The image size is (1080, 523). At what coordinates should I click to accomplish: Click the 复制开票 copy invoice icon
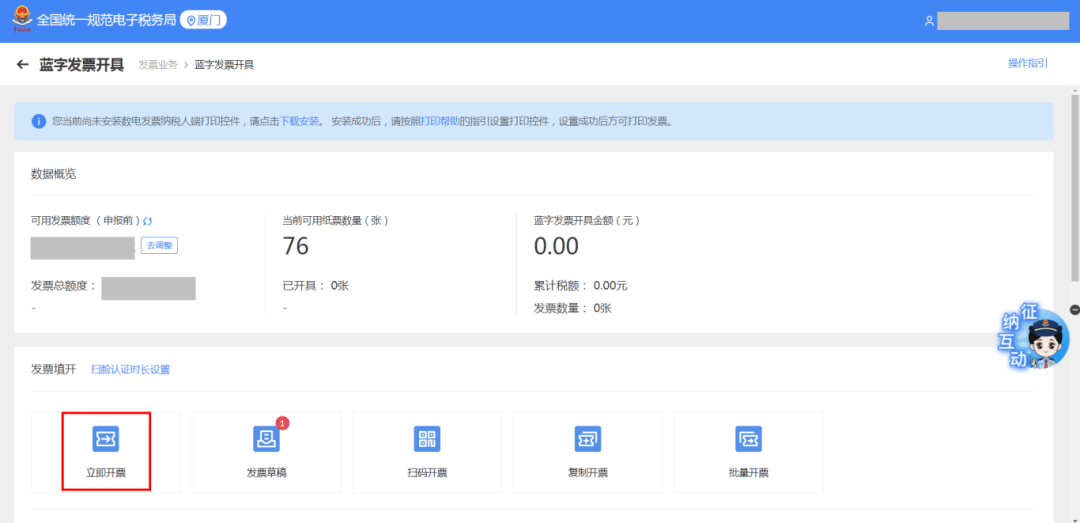coord(587,439)
